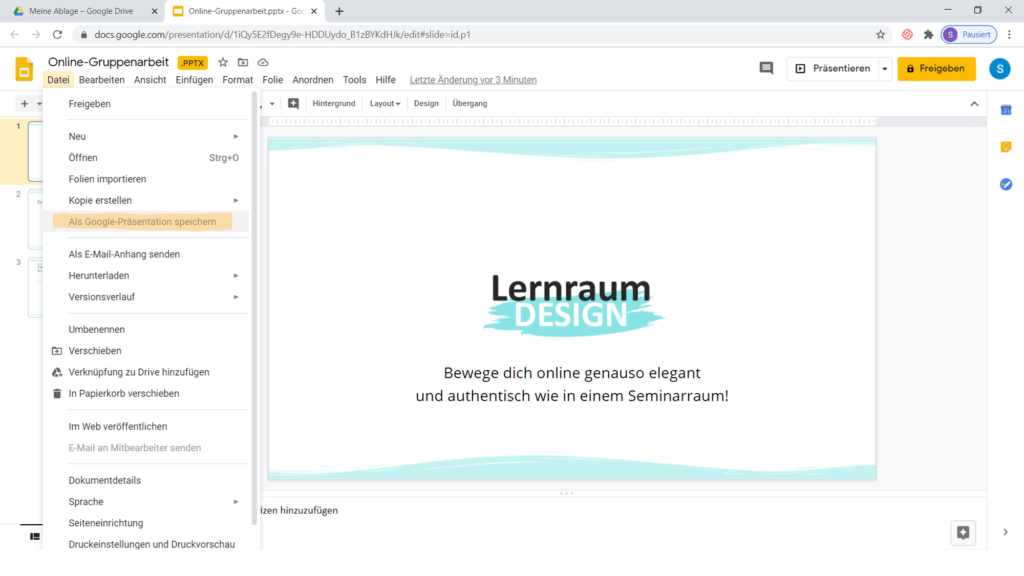Open the comment history
The height and width of the screenshot is (576, 1024).
(766, 67)
